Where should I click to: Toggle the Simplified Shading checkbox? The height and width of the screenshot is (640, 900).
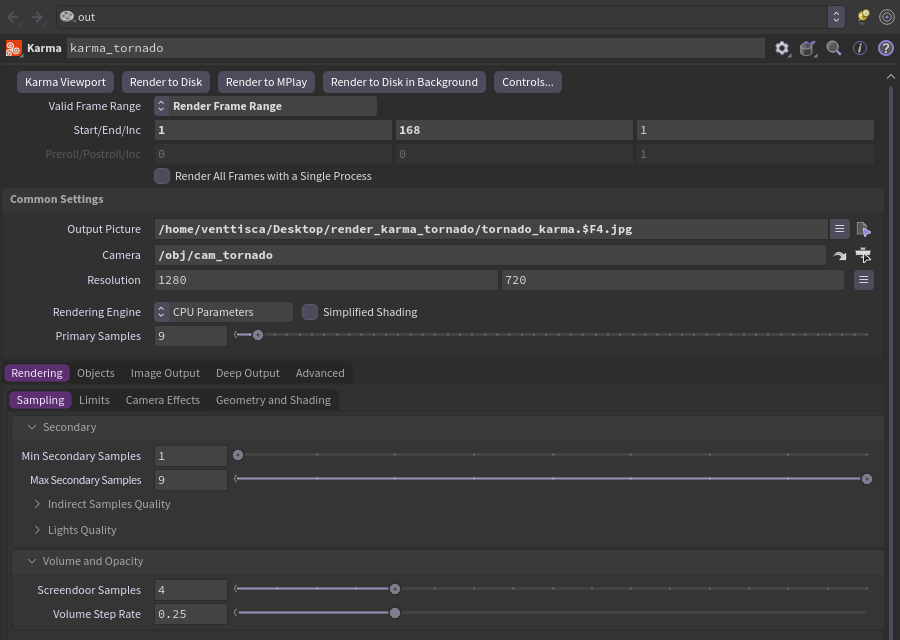(x=310, y=312)
